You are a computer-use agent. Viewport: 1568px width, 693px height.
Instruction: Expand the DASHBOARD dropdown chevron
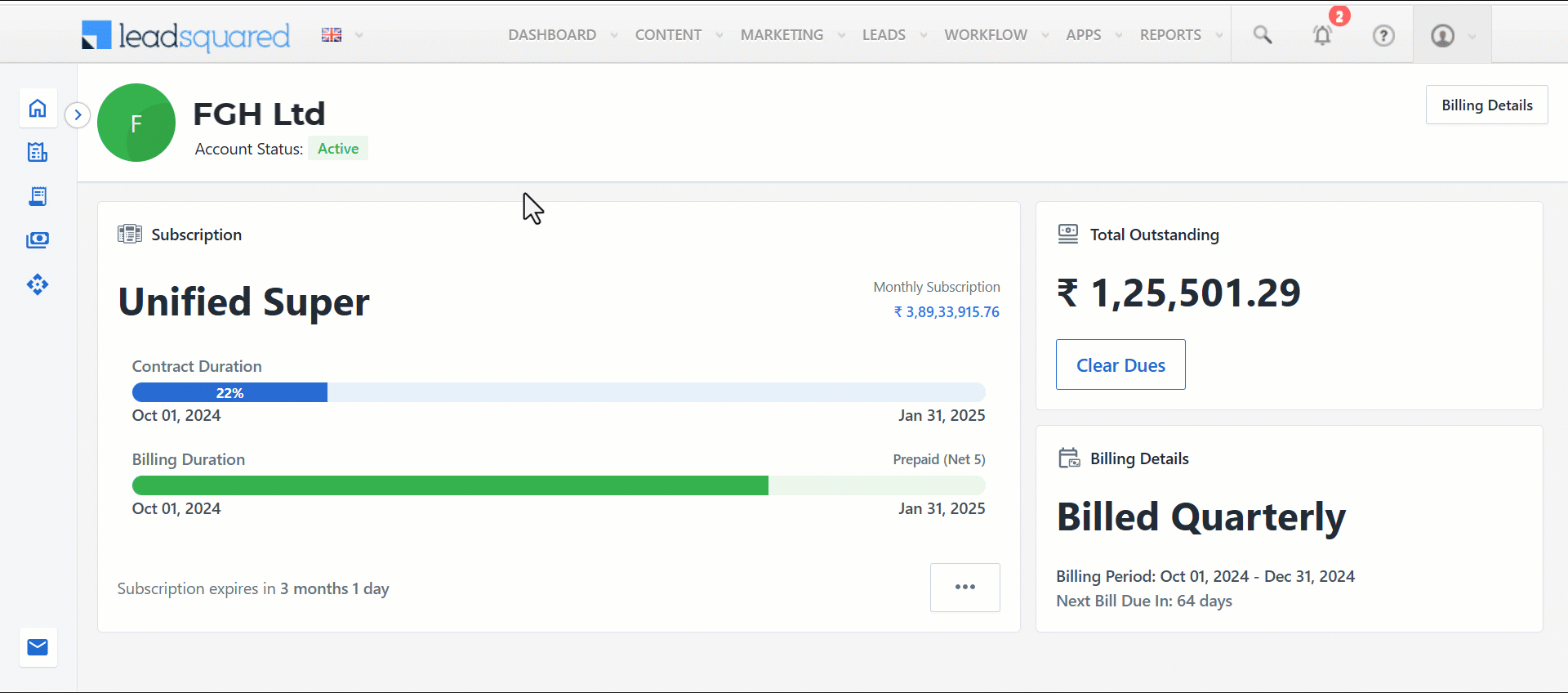pyautogui.click(x=614, y=35)
